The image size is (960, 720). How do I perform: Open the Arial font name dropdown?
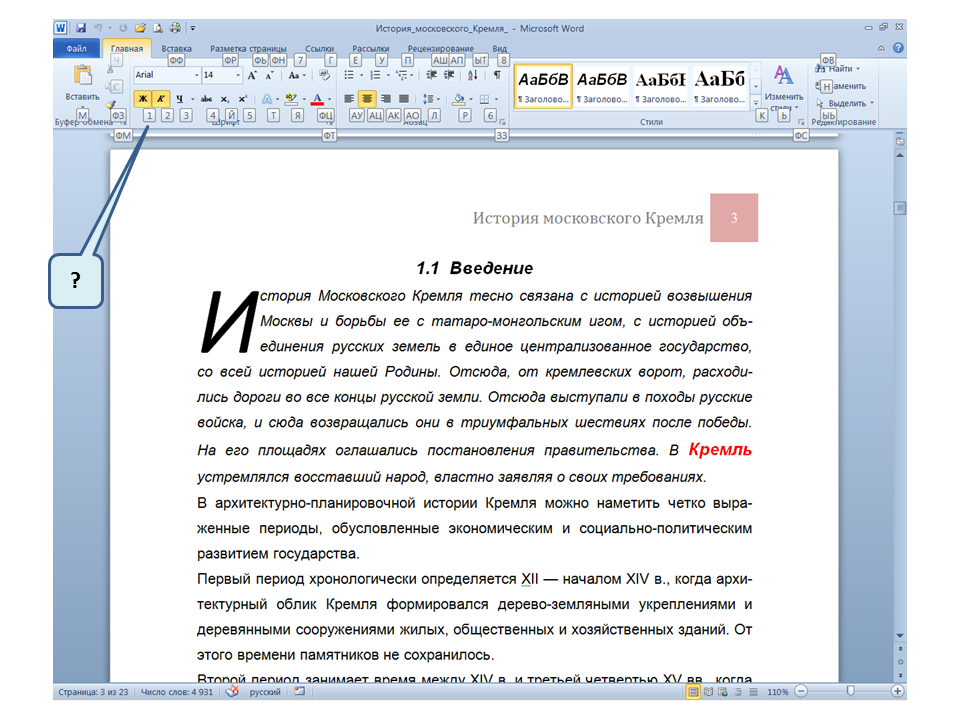click(196, 75)
